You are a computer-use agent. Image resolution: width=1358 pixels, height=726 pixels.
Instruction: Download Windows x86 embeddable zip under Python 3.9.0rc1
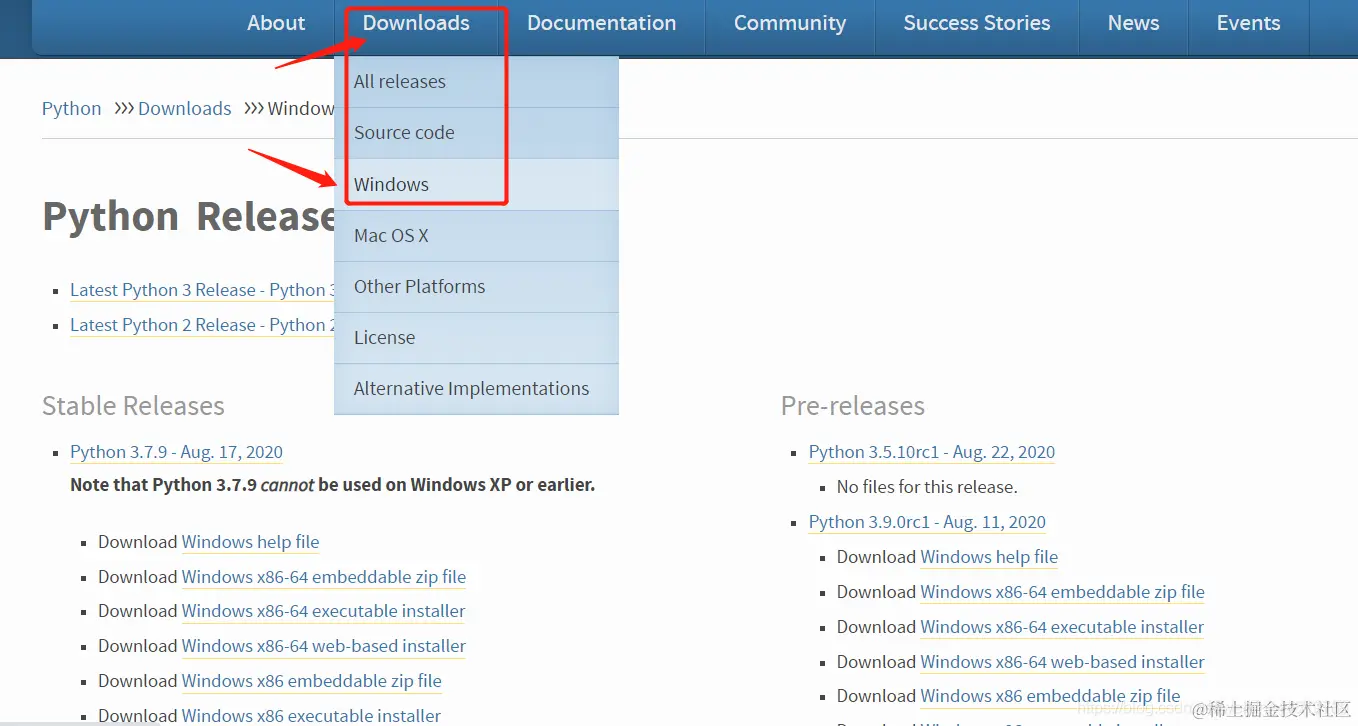[1050, 696]
